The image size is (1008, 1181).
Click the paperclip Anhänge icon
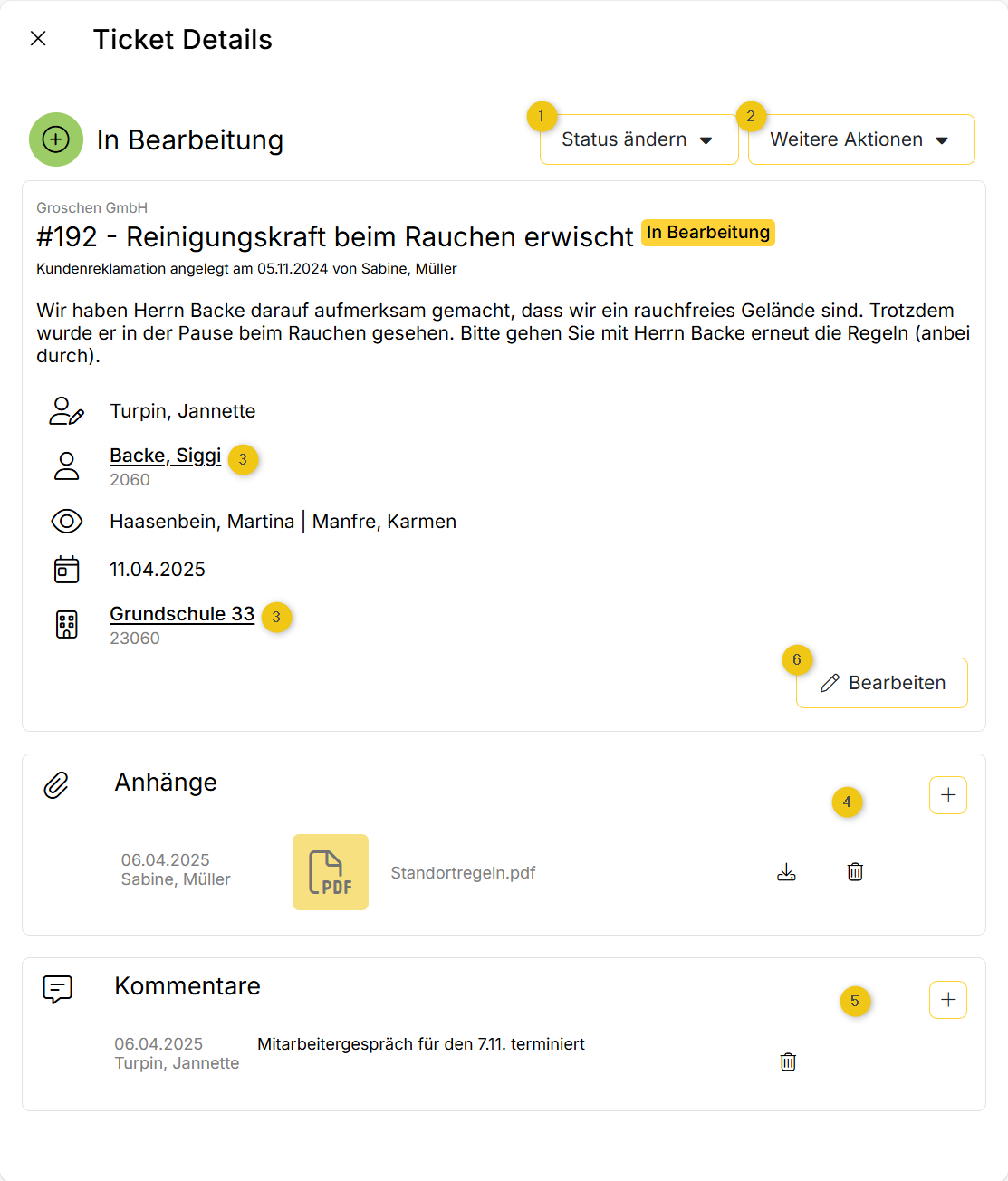click(x=56, y=785)
